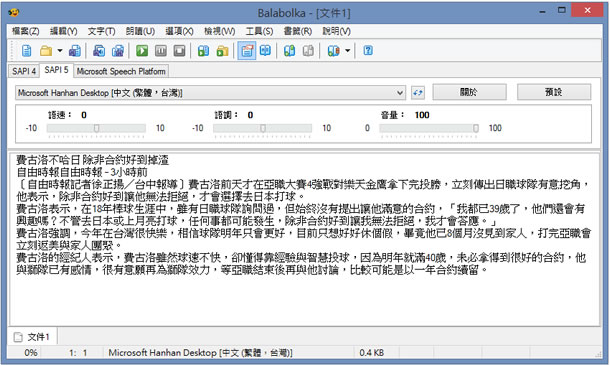Click the headline 費古洛不哈日 除非合約好到掉渣
Screen dimensions: 610x365
[x=92, y=160]
